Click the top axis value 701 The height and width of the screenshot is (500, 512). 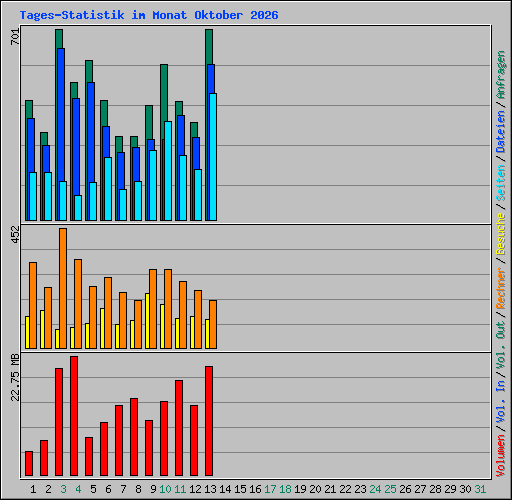click(15, 37)
